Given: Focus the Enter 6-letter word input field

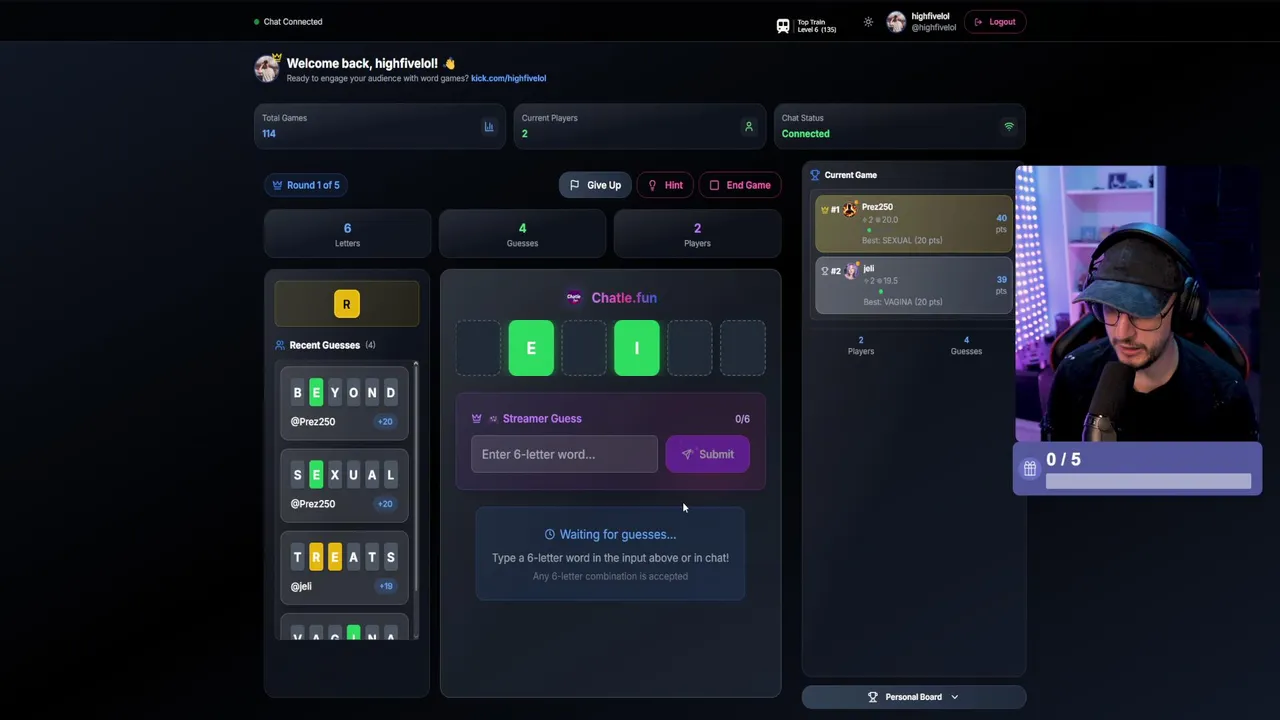Looking at the screenshot, I should click(564, 454).
